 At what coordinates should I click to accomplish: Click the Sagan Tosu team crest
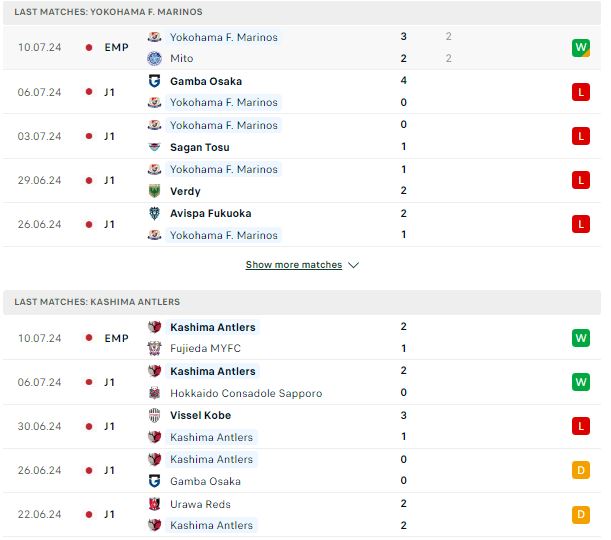tap(154, 147)
